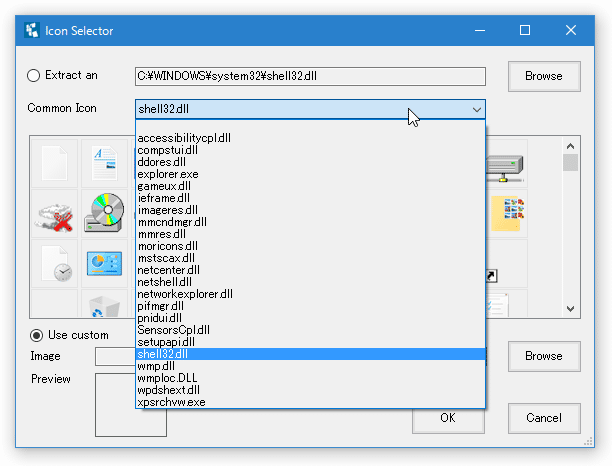Image resolution: width=612 pixels, height=466 pixels.
Task: Click icon grid scrollbar up arrow
Action: click(x=570, y=146)
